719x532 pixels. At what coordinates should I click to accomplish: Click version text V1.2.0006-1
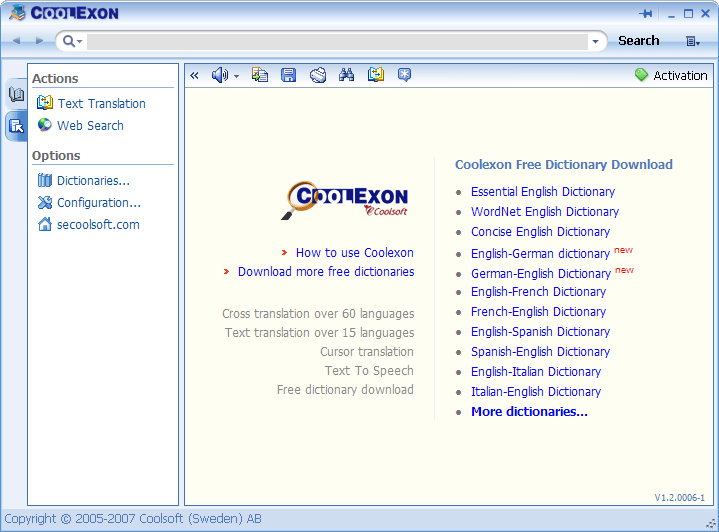tap(679, 498)
